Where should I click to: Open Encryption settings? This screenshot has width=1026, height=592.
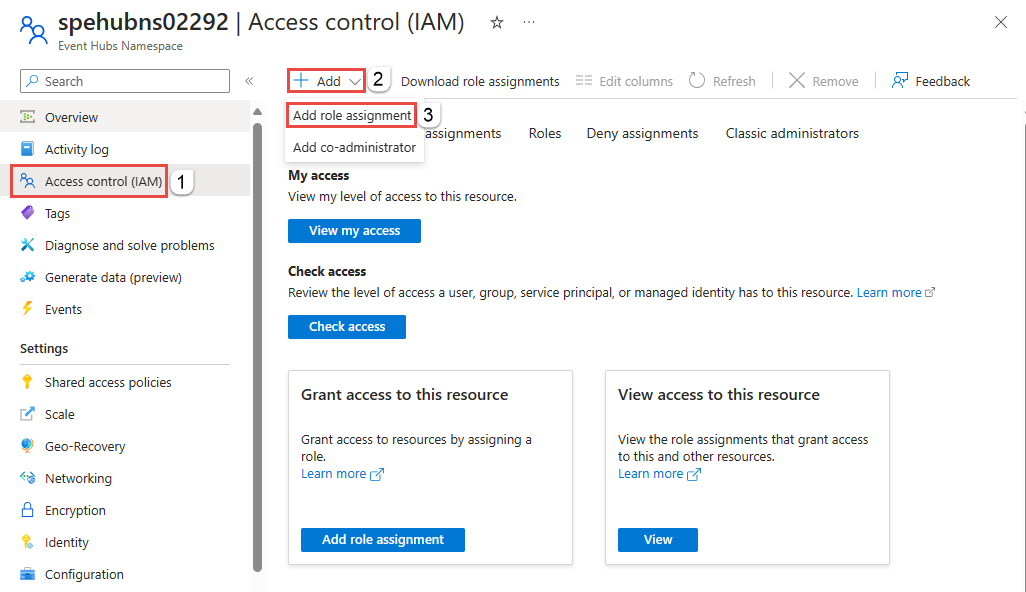pyautogui.click(x=125, y=510)
